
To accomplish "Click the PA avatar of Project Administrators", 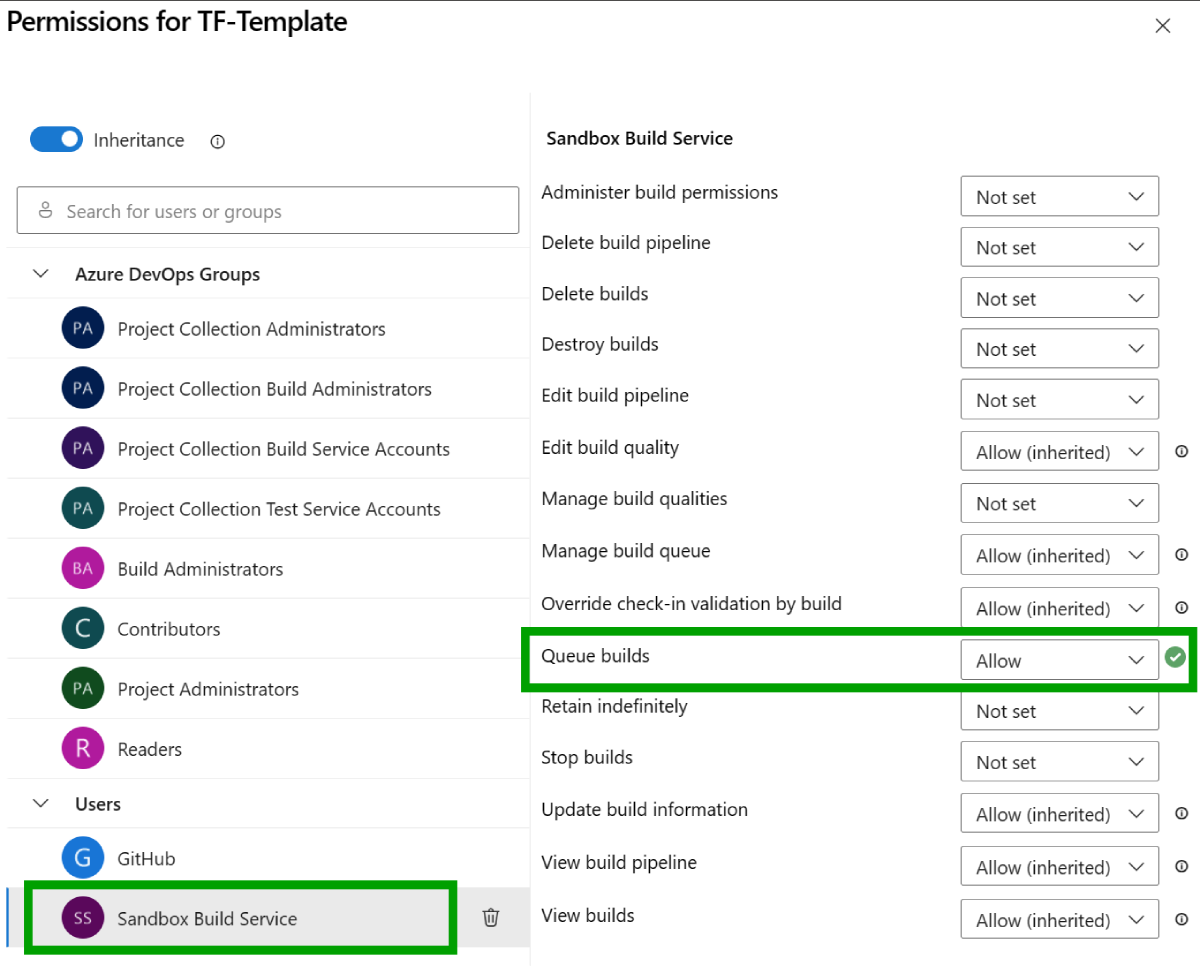I will [x=83, y=689].
